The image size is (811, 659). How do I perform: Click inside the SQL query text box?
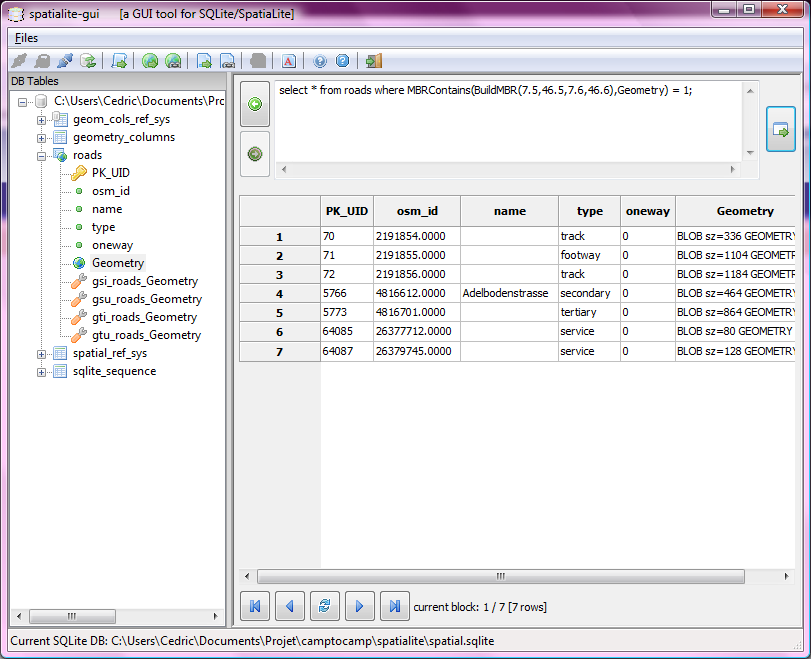pos(509,122)
